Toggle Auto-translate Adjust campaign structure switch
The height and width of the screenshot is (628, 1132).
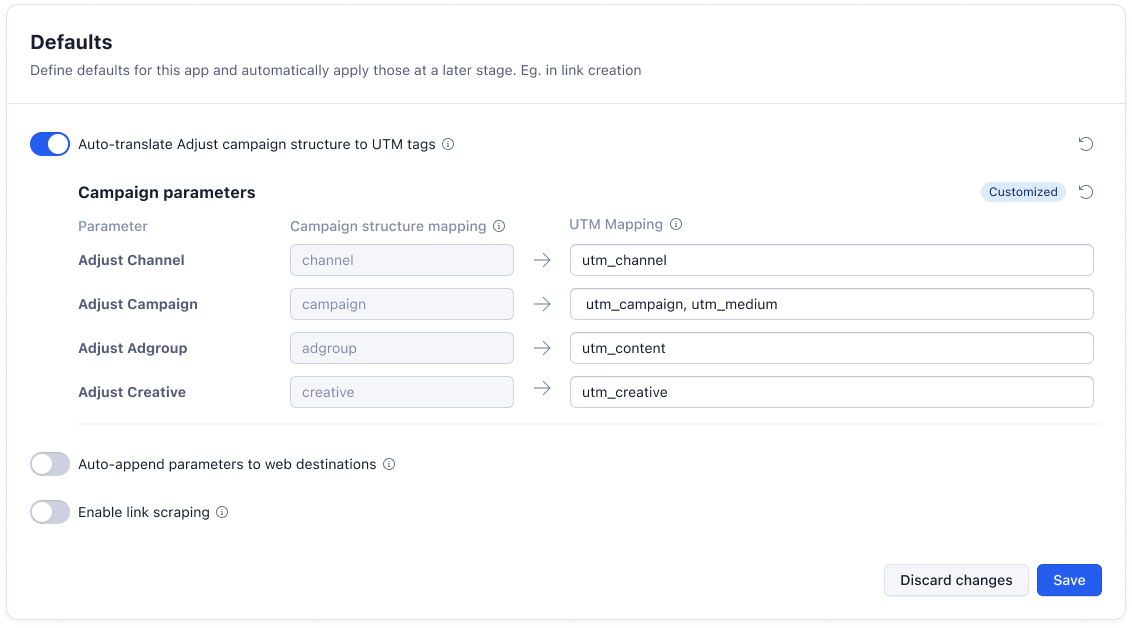click(x=50, y=144)
